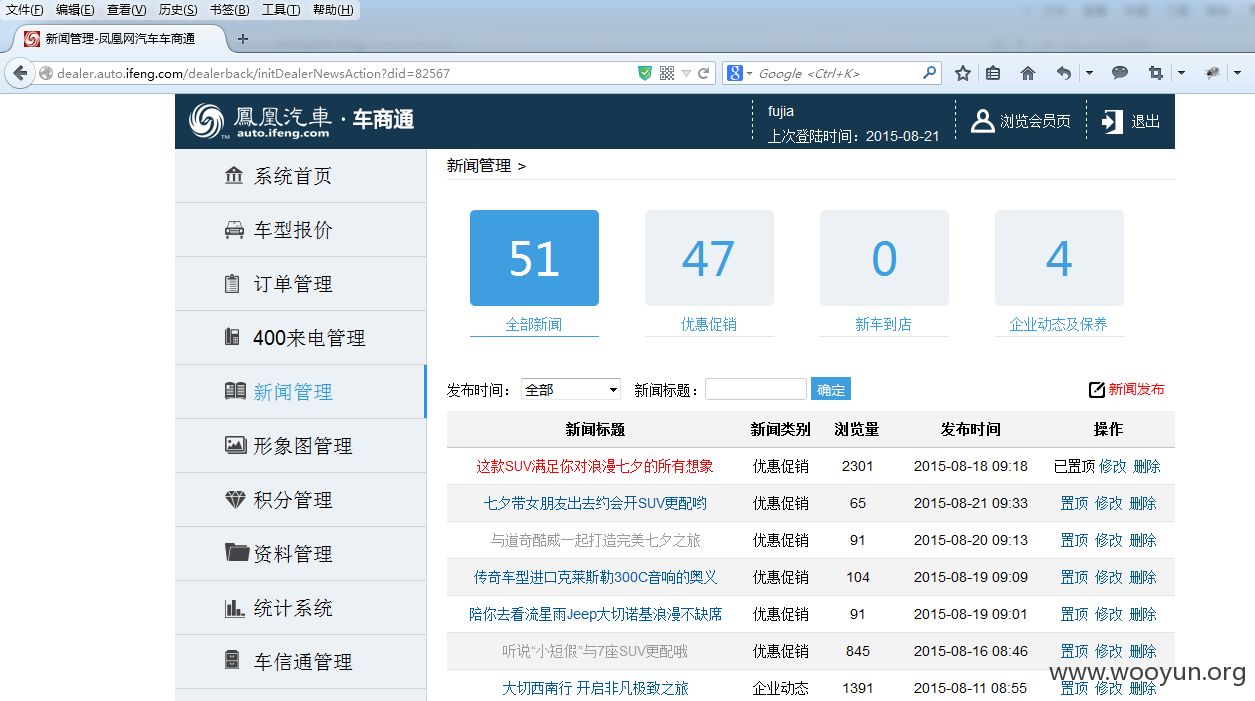Image resolution: width=1255 pixels, height=701 pixels.
Task: Open news 七夕带女朋友出去约会开SUV更配哟
Action: click(x=595, y=503)
